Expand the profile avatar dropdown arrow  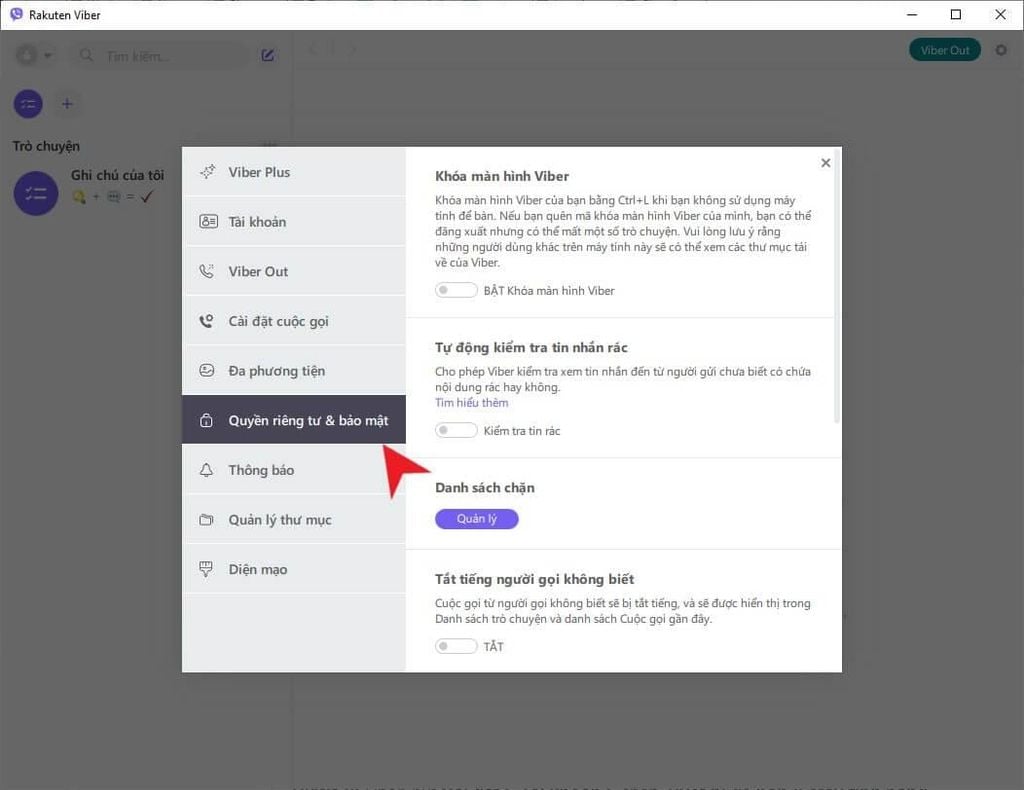pyautogui.click(x=47, y=56)
